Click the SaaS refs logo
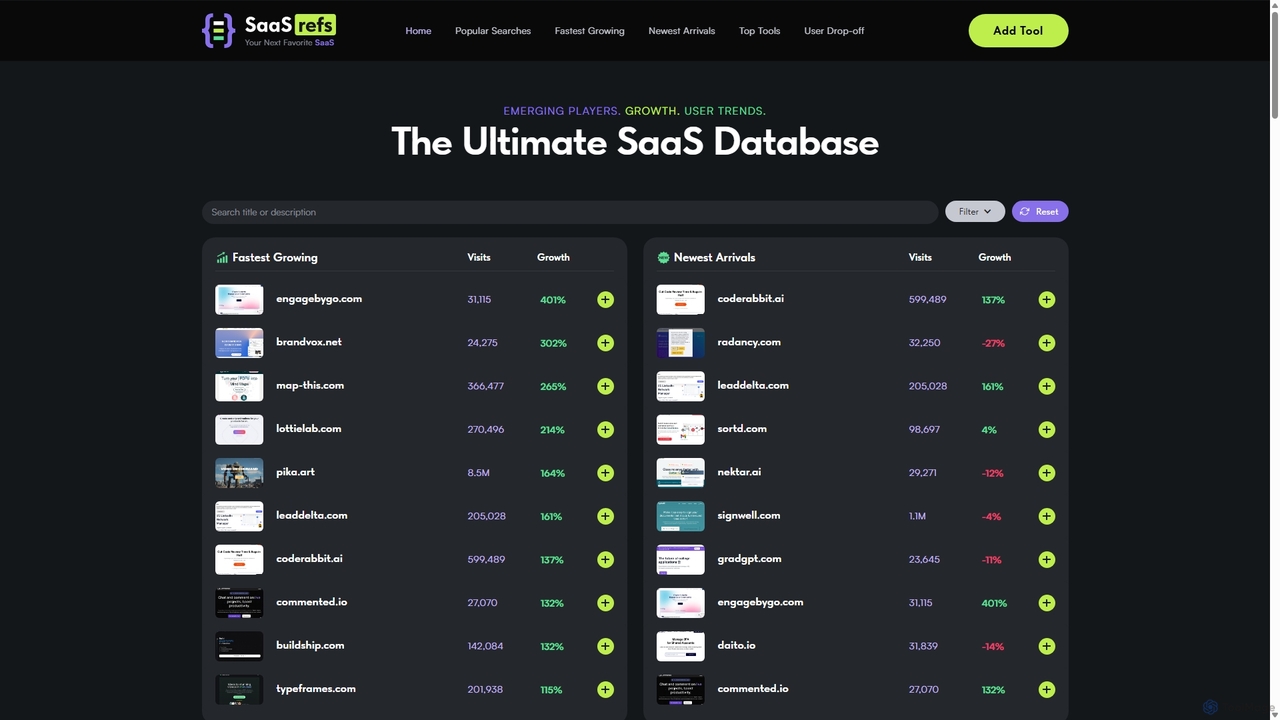Screen dimensions: 1280x720 [269, 30]
